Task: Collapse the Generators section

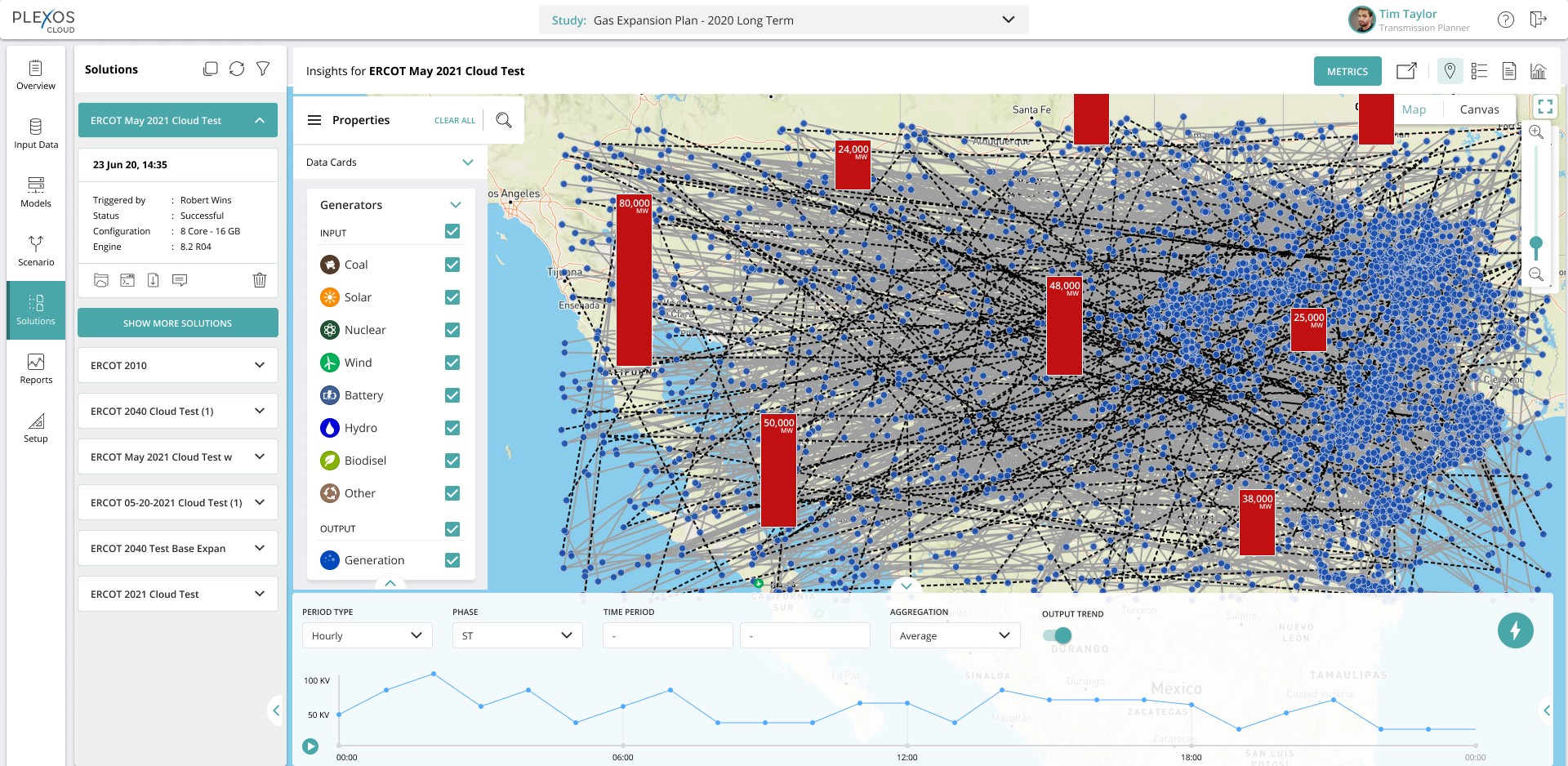Action: (456, 205)
